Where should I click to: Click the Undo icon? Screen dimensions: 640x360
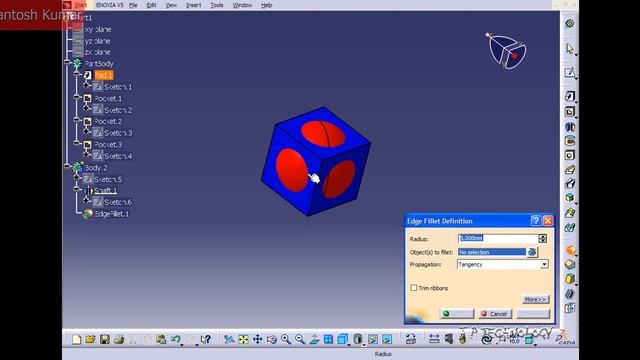(x=176, y=339)
